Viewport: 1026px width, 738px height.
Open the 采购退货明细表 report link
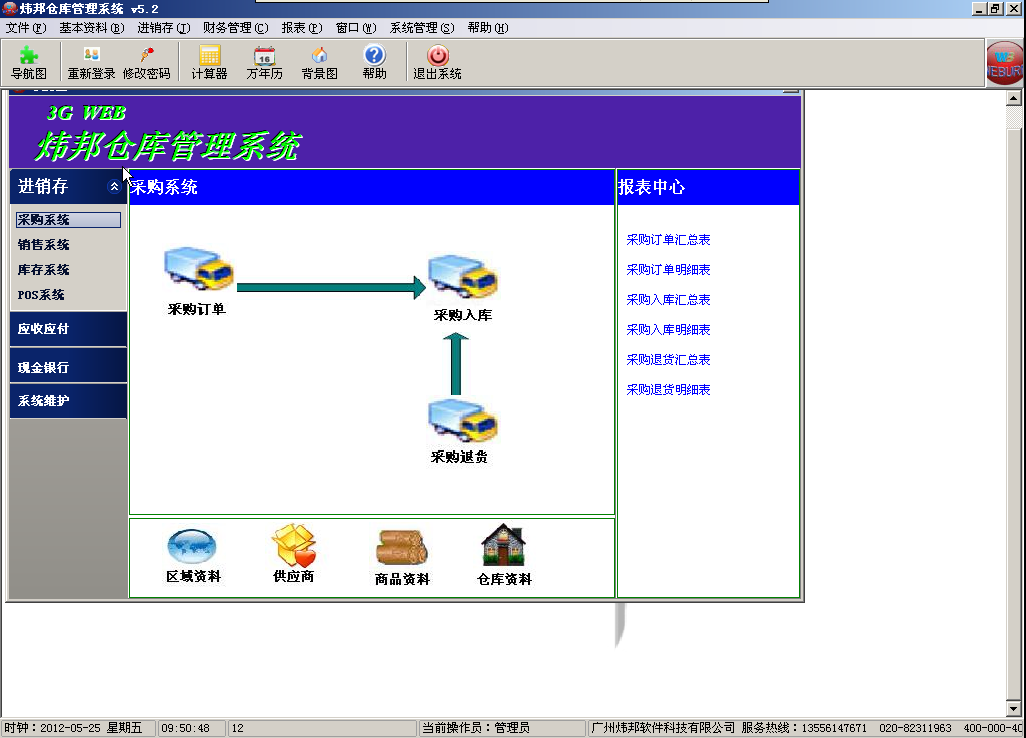[x=668, y=390]
